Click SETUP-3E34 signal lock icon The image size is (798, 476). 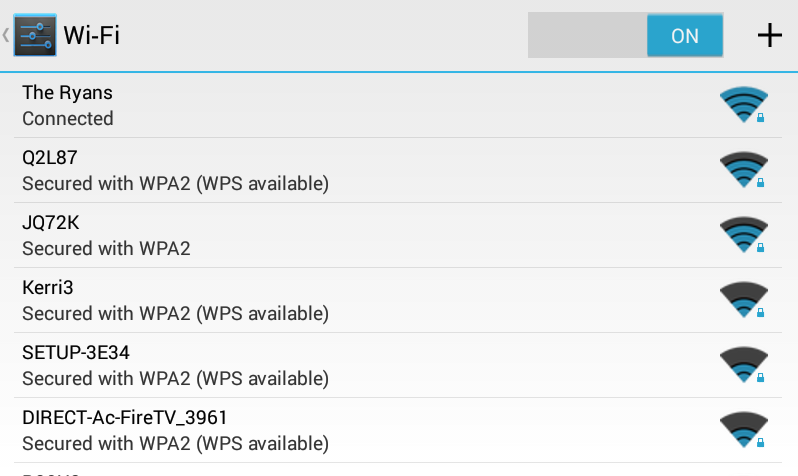[x=743, y=365]
